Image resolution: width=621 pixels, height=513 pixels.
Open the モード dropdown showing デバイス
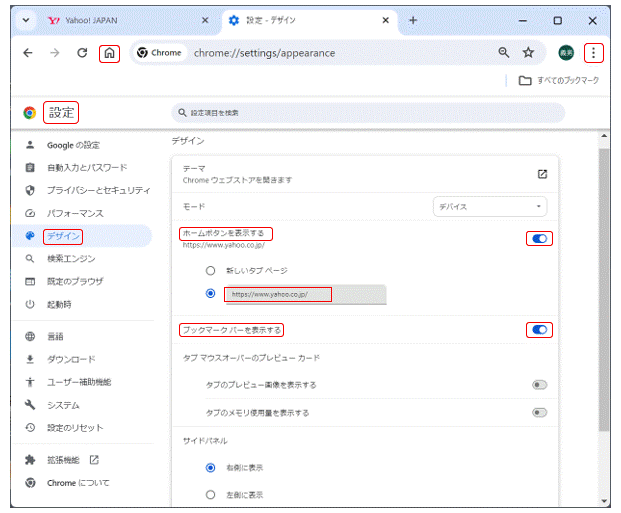pyautogui.click(x=490, y=207)
